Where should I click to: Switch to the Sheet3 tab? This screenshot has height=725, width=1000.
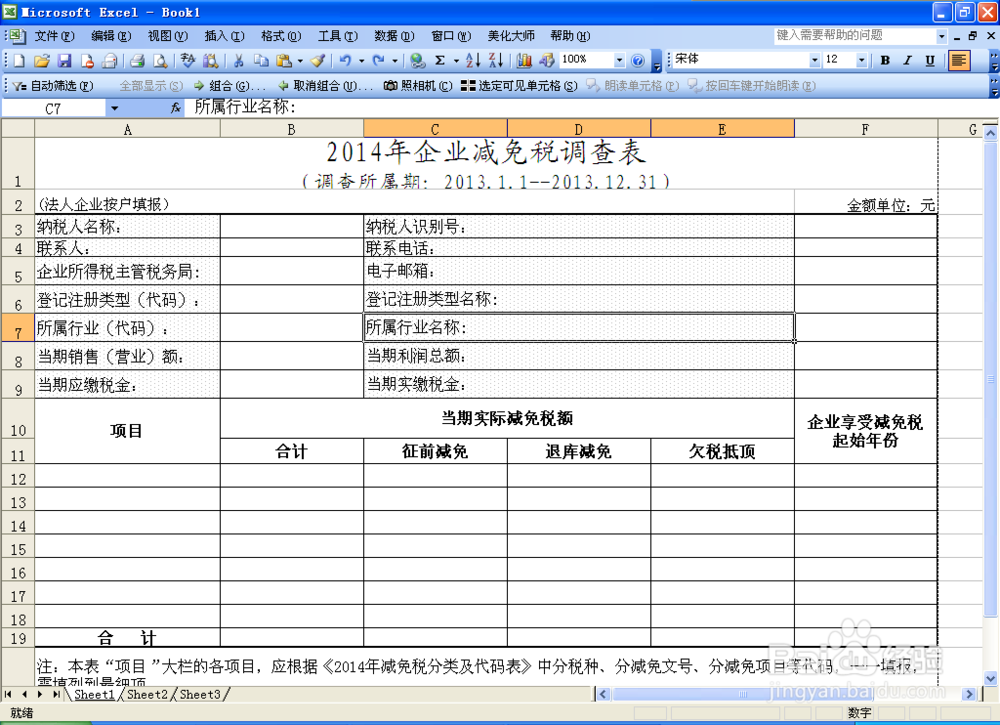point(200,694)
